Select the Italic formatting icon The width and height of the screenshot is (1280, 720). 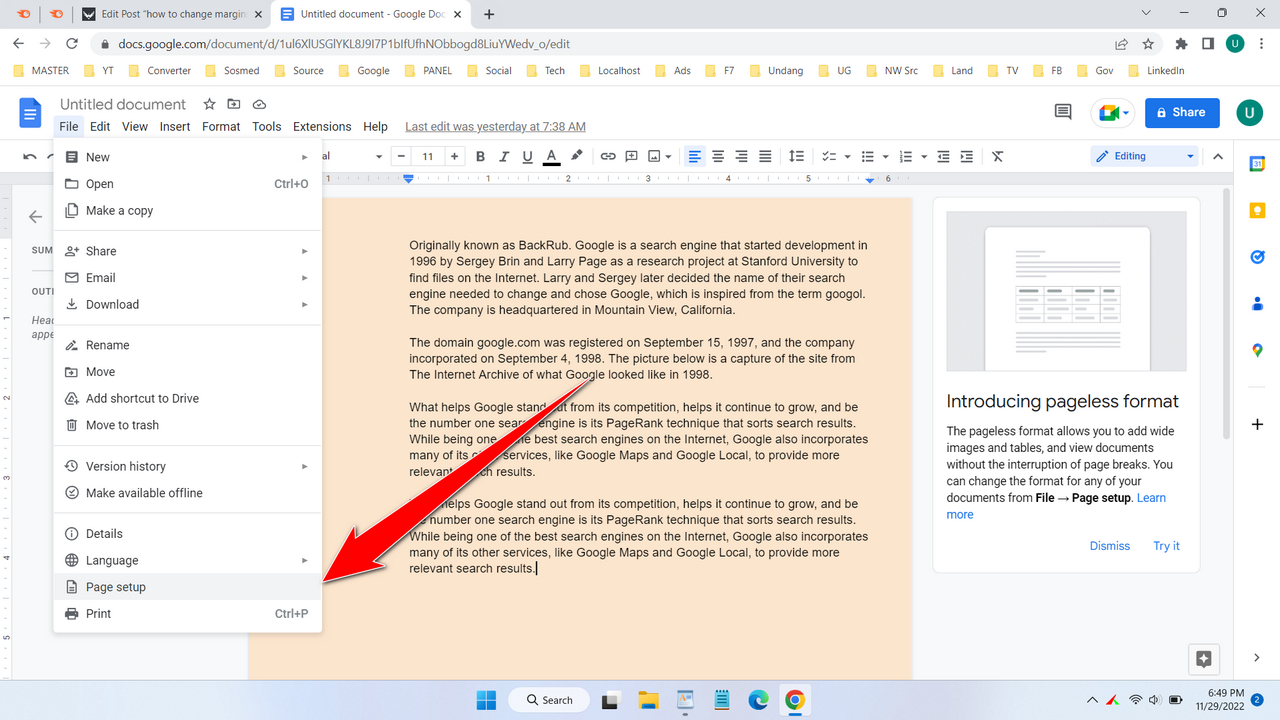(503, 156)
